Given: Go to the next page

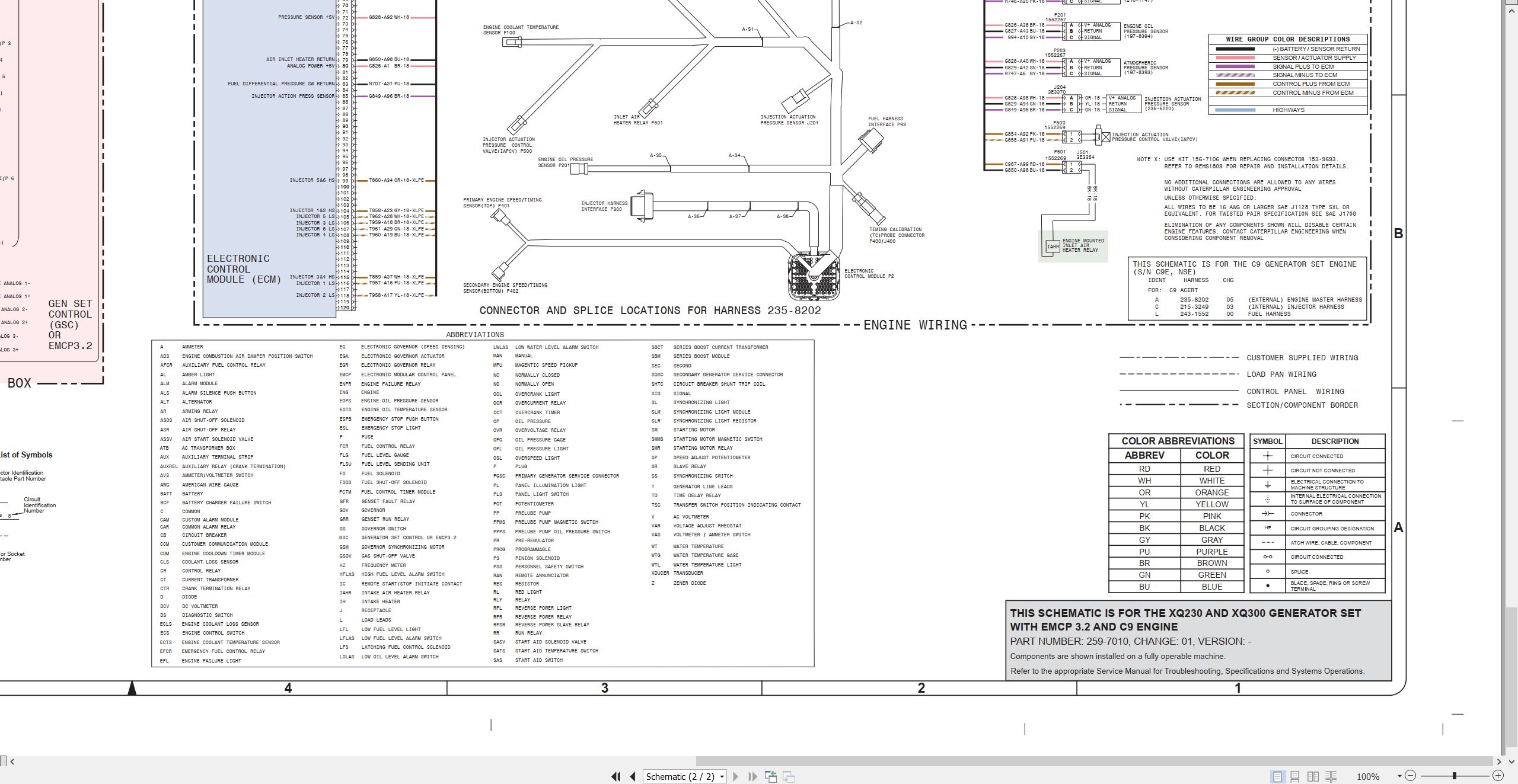Looking at the screenshot, I should click(736, 776).
